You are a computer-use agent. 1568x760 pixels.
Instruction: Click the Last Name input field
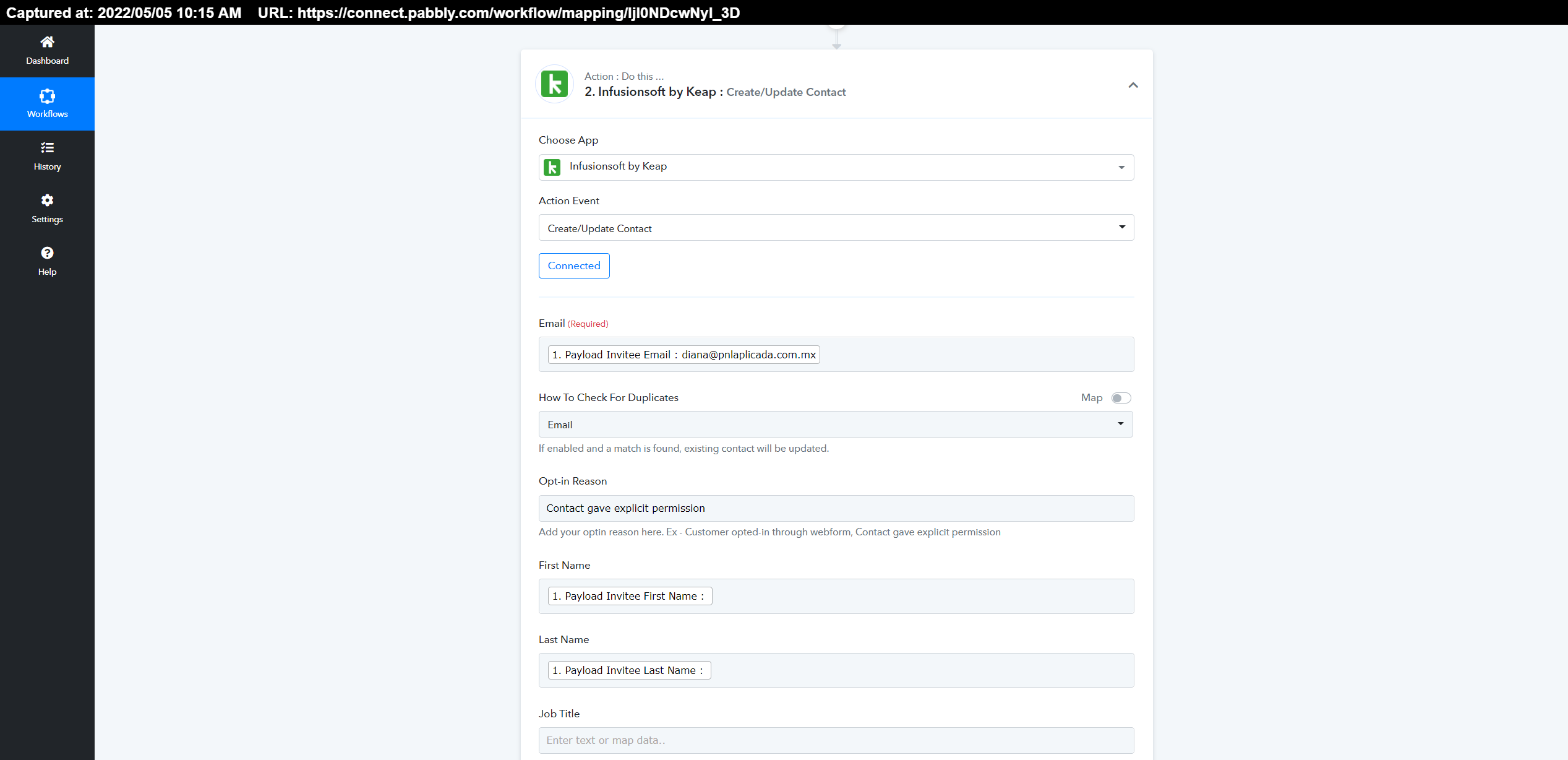coord(836,670)
